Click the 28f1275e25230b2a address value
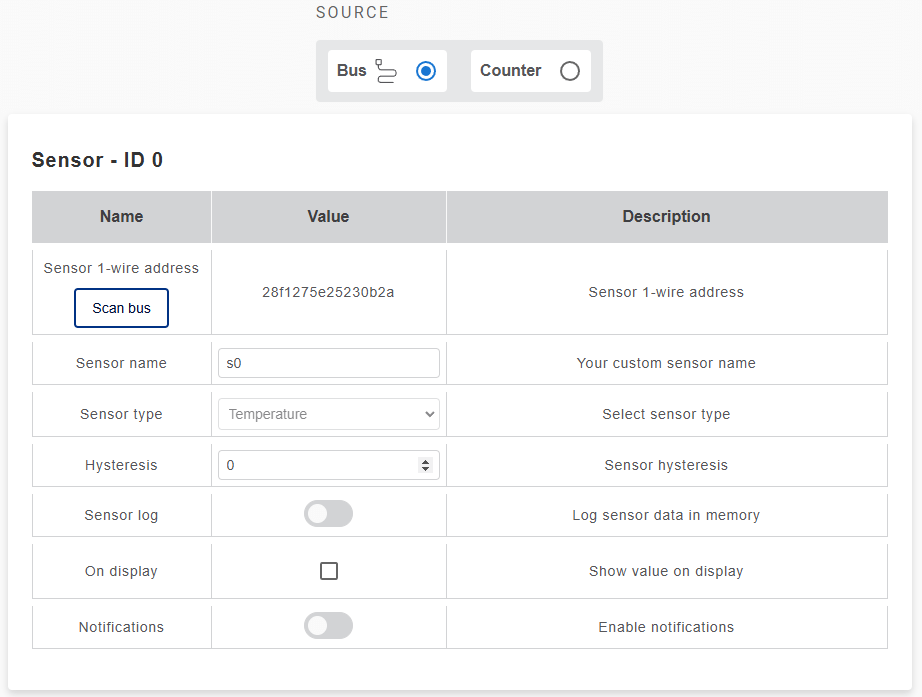 coord(328,292)
